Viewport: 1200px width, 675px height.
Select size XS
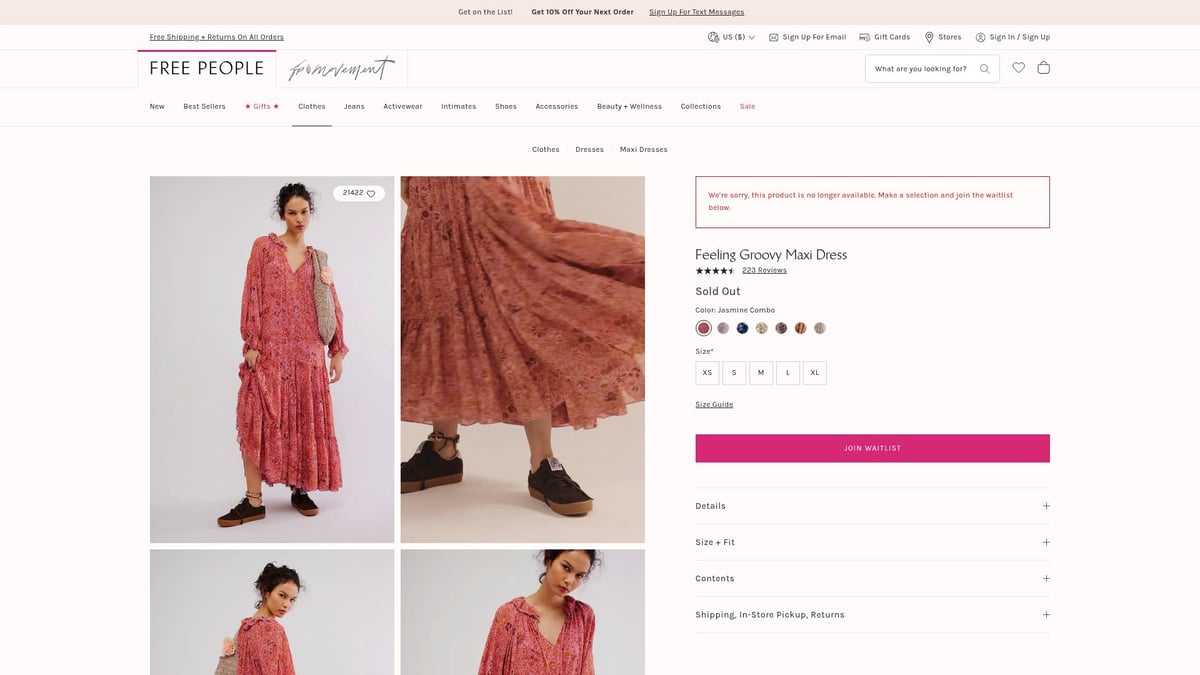(707, 373)
